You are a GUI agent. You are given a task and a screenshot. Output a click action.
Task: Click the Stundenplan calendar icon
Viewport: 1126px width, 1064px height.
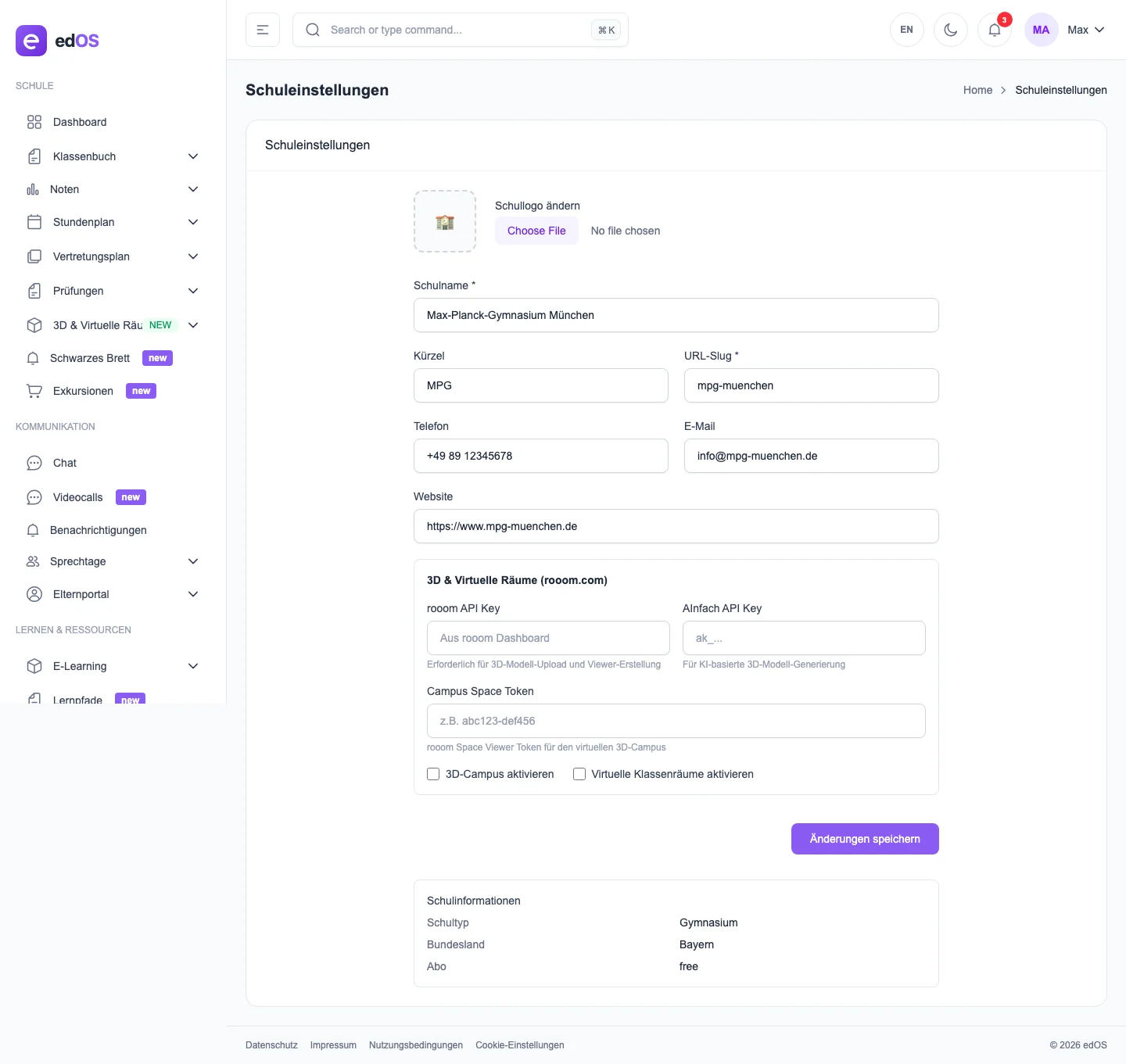pyautogui.click(x=34, y=222)
